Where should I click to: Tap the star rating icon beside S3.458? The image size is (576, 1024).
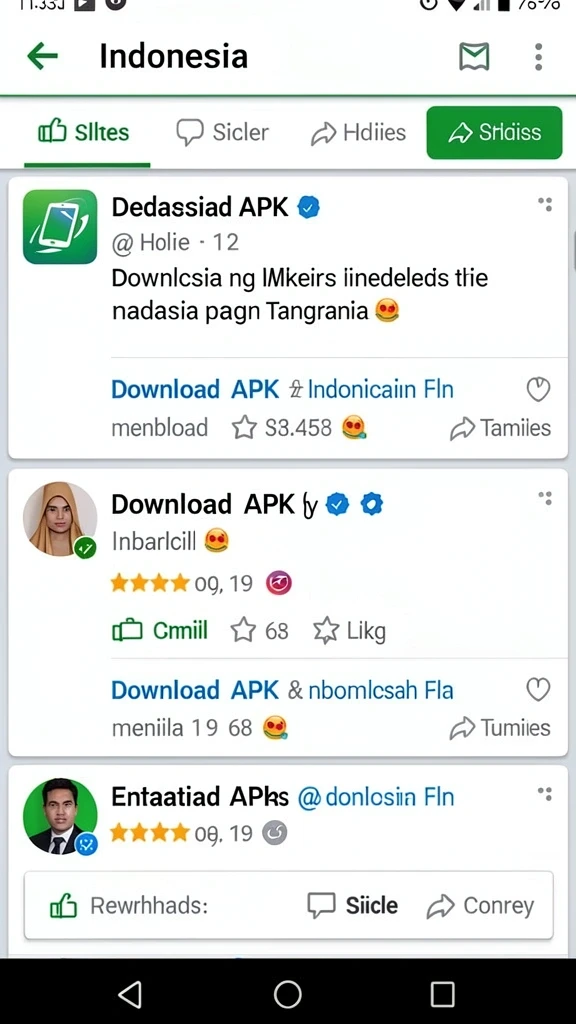click(x=244, y=428)
